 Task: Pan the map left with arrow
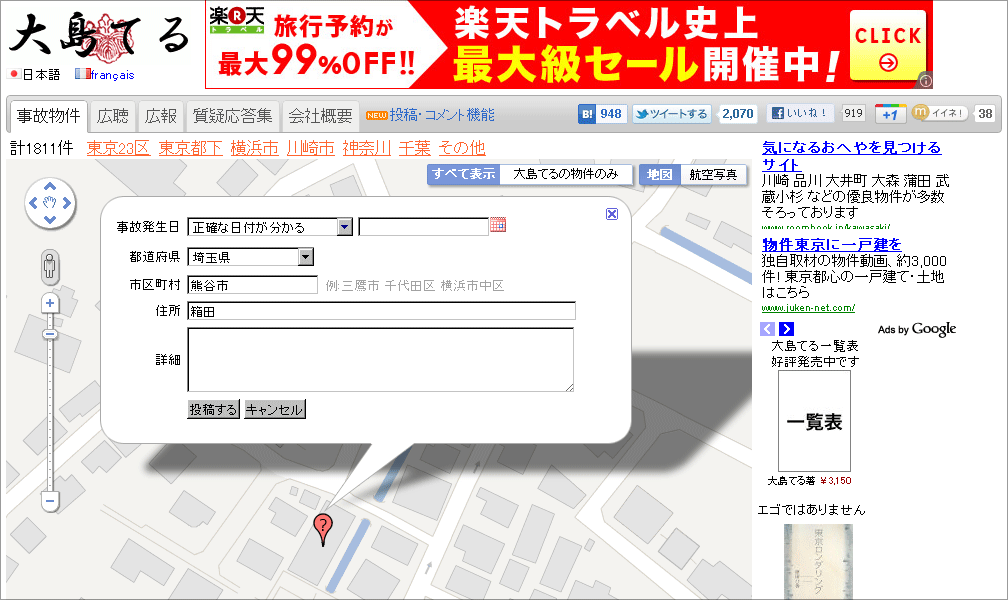[x=33, y=203]
